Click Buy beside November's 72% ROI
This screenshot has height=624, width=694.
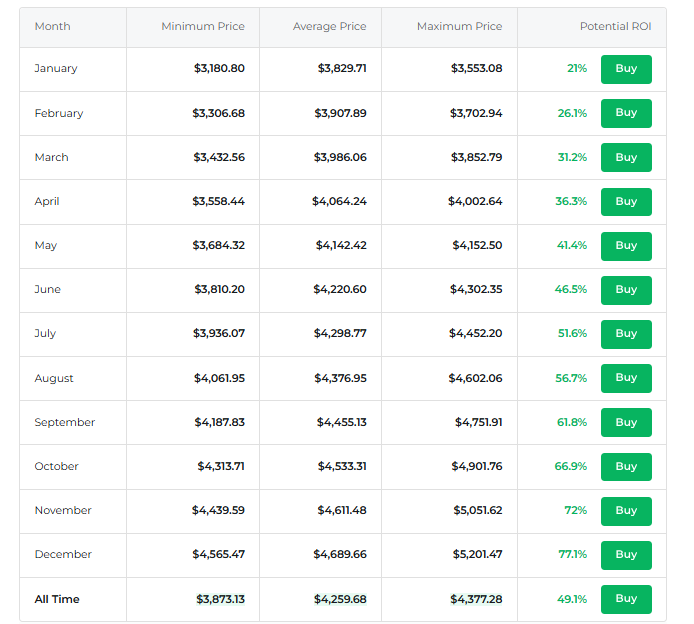[626, 510]
